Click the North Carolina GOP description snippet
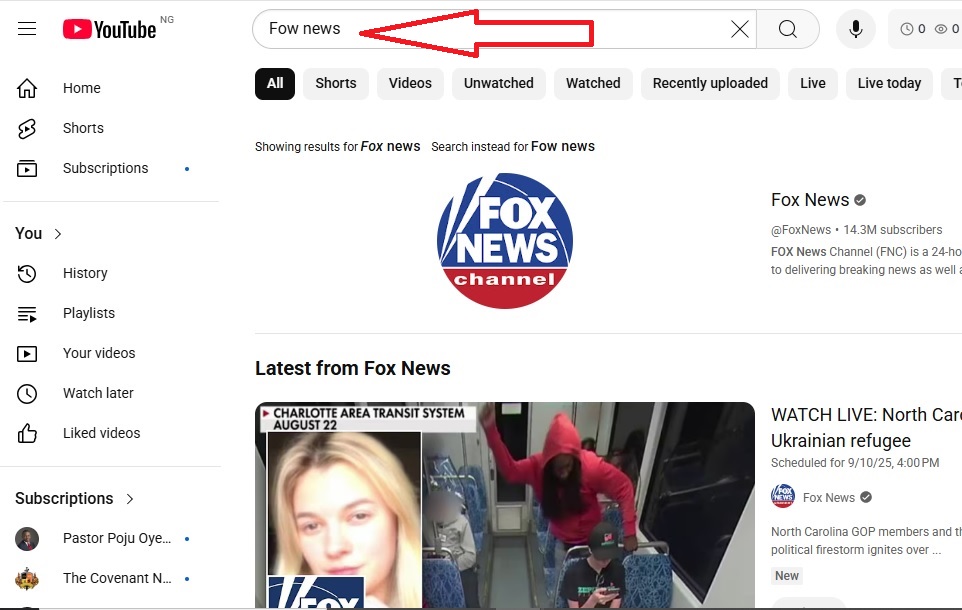 tap(866, 541)
